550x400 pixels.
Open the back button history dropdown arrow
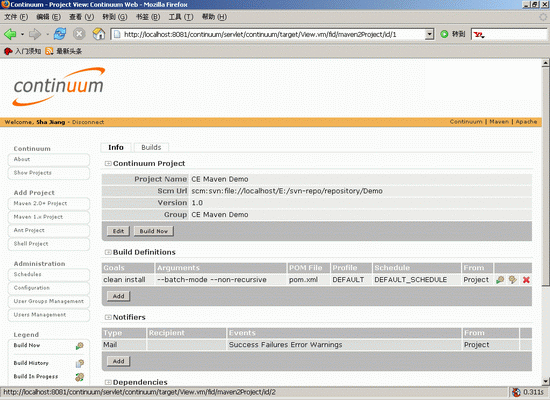(x=22, y=34)
